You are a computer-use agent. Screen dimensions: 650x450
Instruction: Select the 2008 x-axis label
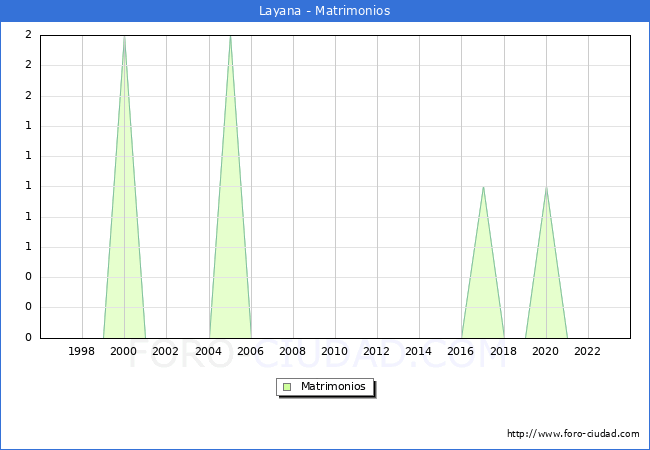click(293, 351)
